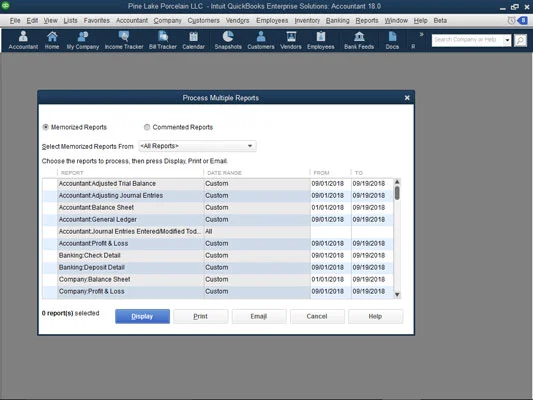533x400 pixels.
Task: Open the Accountant center icon
Action: [x=23, y=40]
